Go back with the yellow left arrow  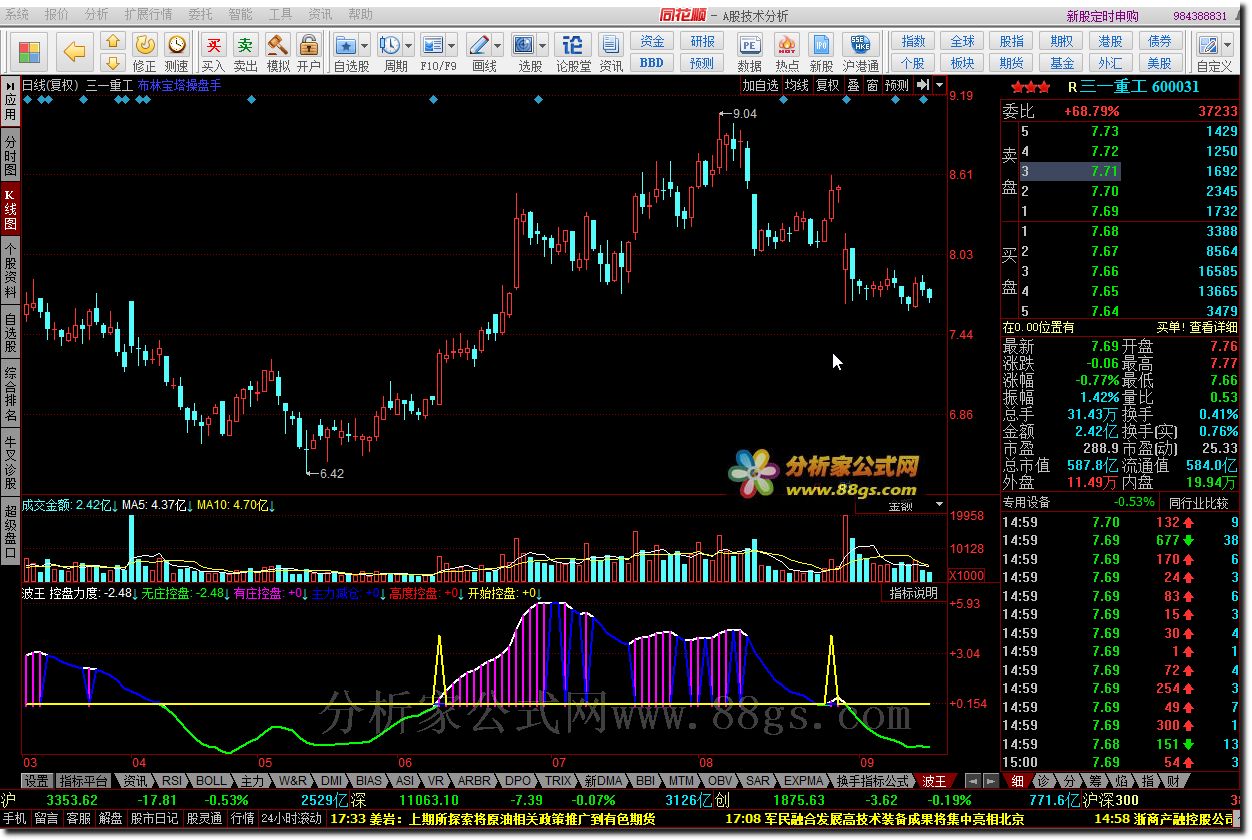click(75, 51)
